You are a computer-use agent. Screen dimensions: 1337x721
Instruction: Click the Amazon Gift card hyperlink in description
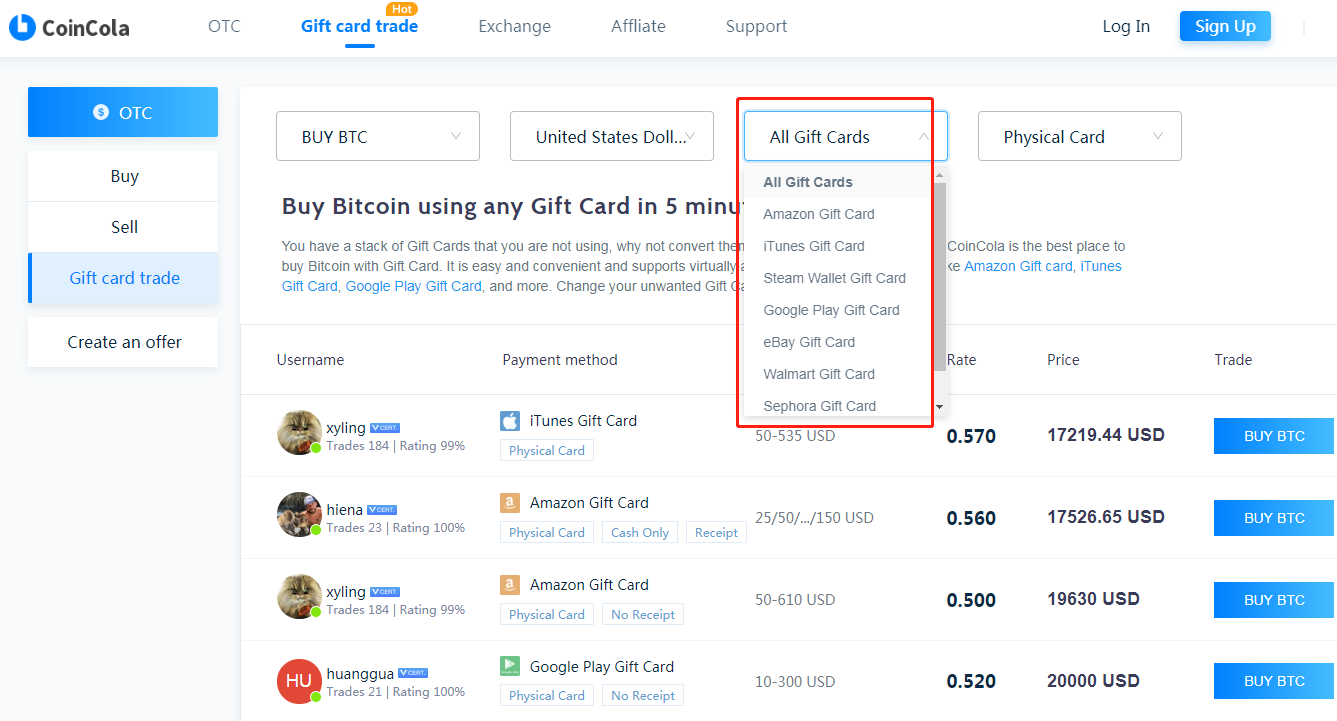coord(1018,266)
